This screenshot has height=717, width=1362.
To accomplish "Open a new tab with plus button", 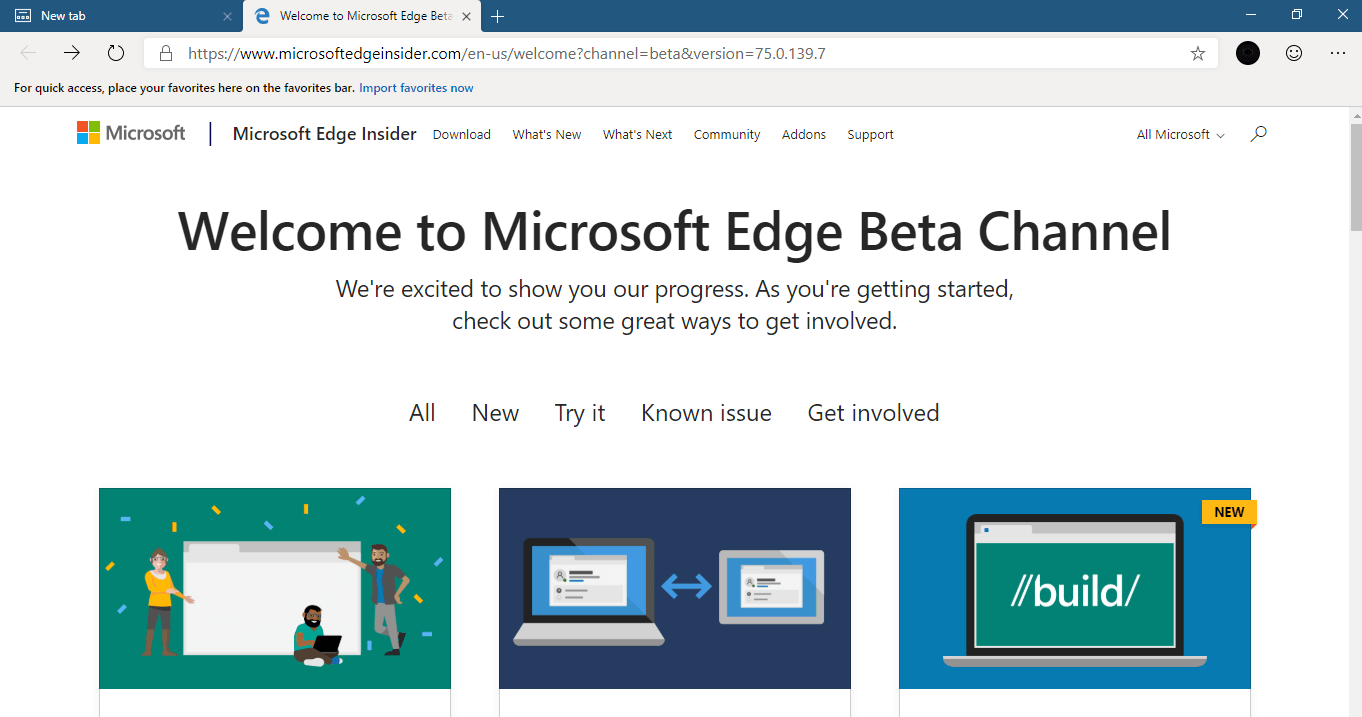I will [498, 16].
